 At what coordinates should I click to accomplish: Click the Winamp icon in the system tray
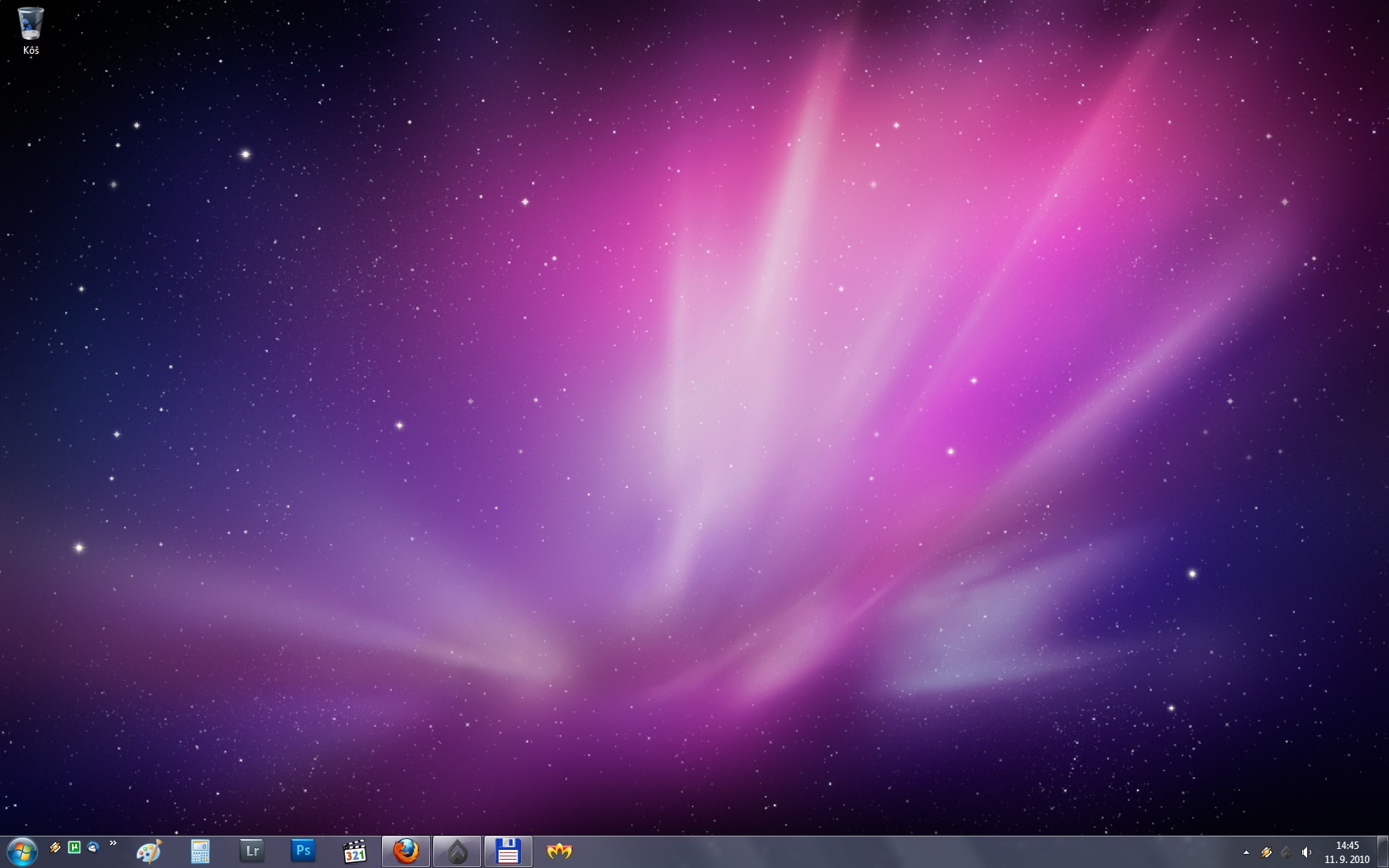1266,852
